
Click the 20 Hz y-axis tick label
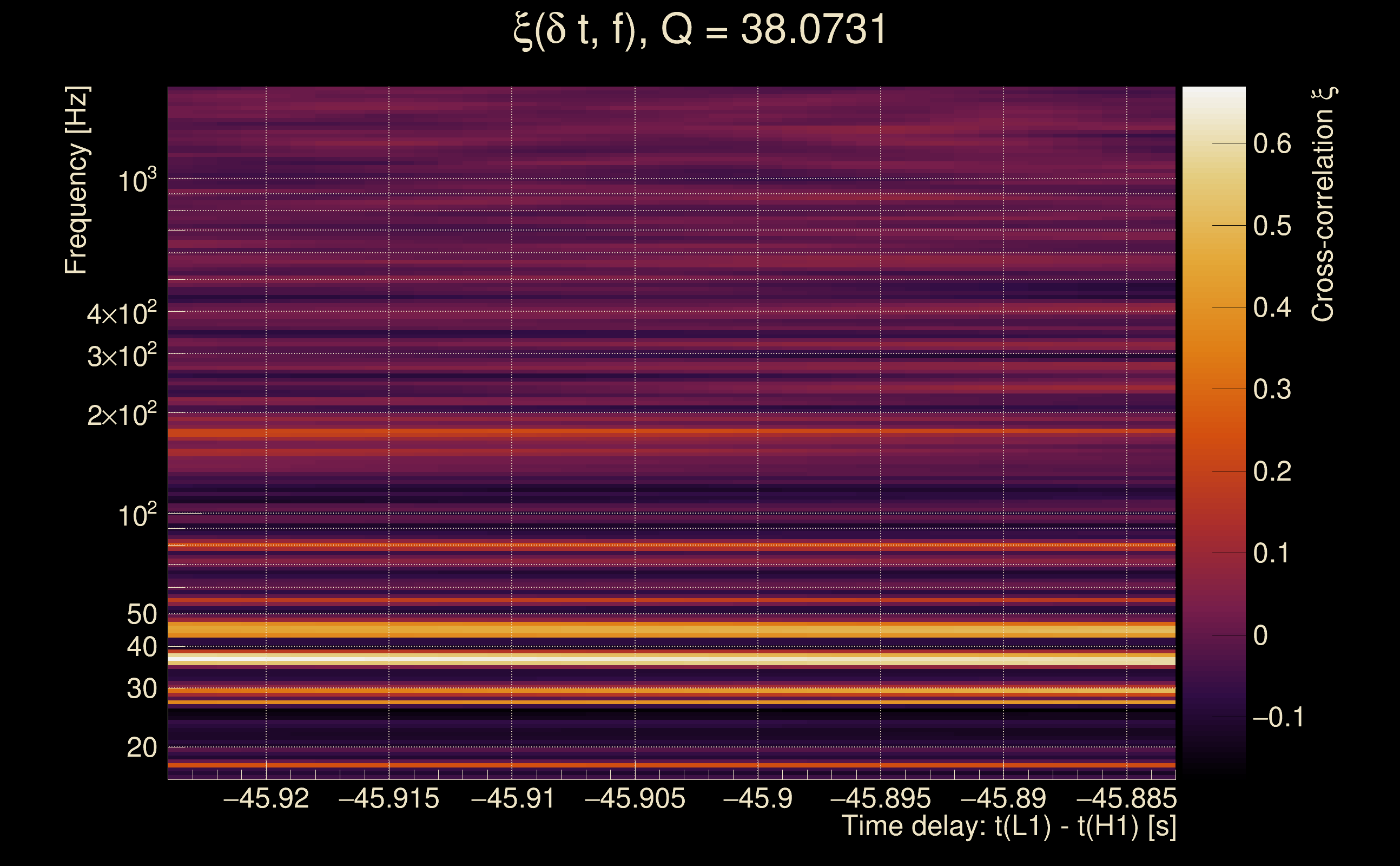click(141, 747)
